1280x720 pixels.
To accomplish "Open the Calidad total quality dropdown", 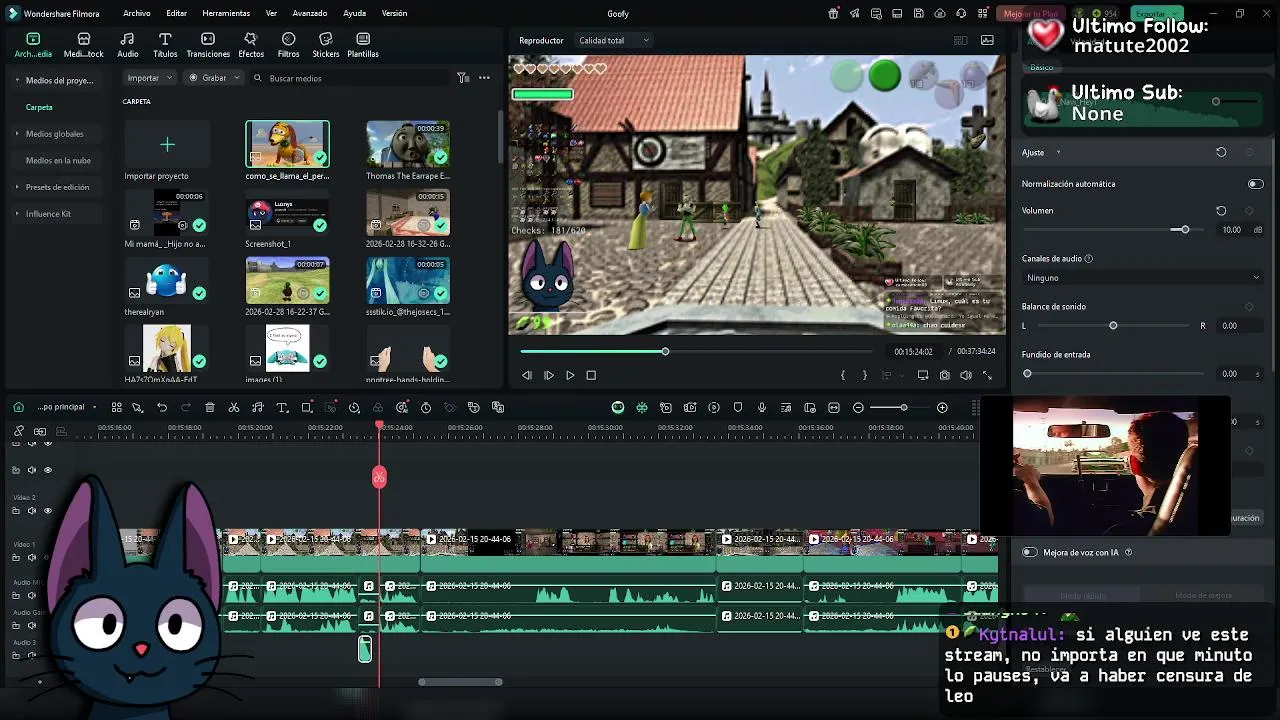I will [614, 40].
